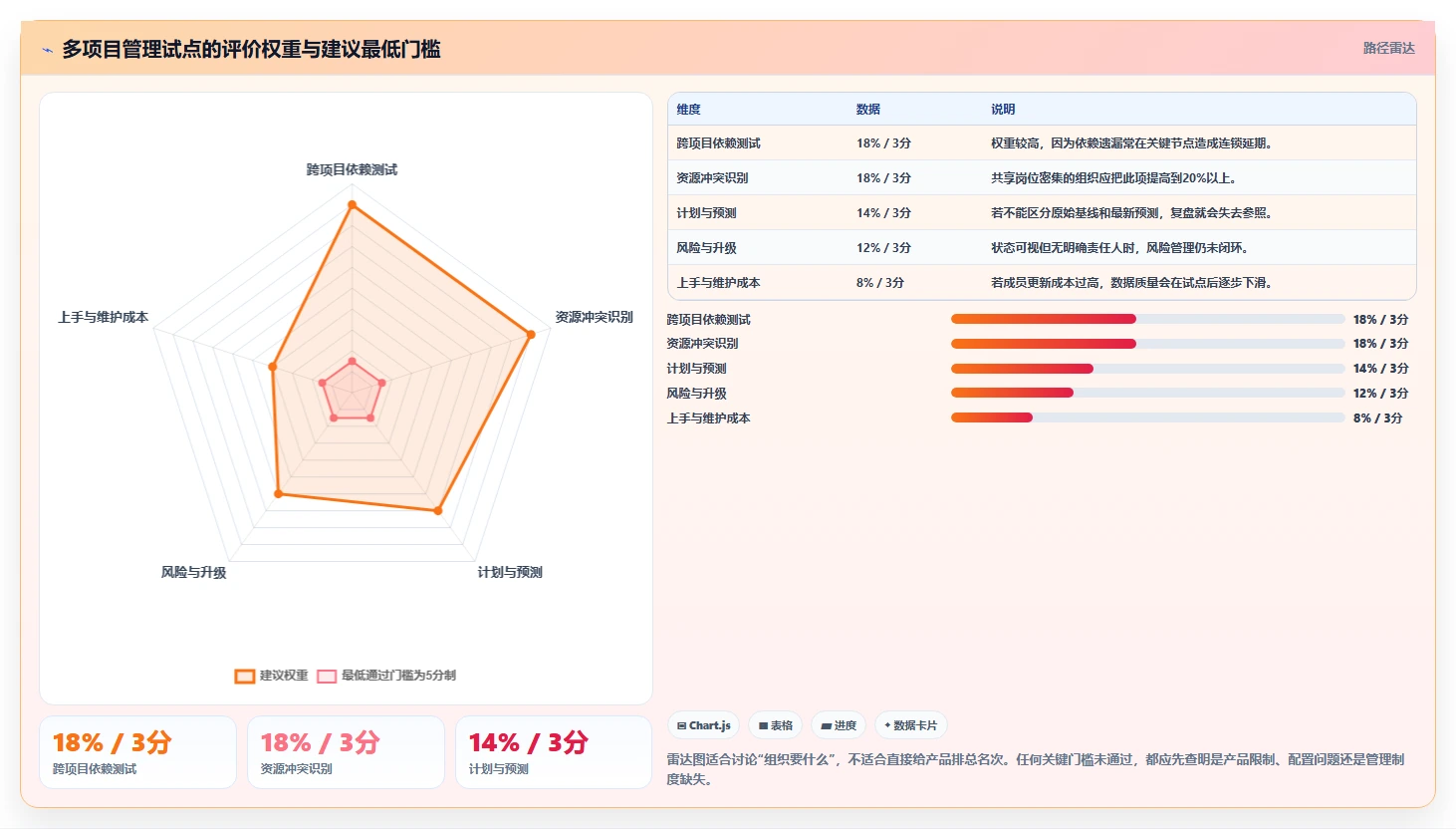Click the 上手与维护成本 radar axis label
The height and width of the screenshot is (829, 1456).
pyautogui.click(x=104, y=317)
